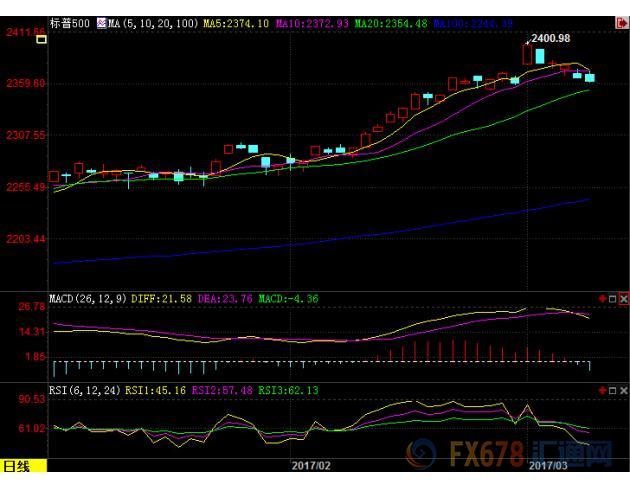Maximize the MACD indicator panel
This screenshot has width=630, height=490.
click(612, 299)
